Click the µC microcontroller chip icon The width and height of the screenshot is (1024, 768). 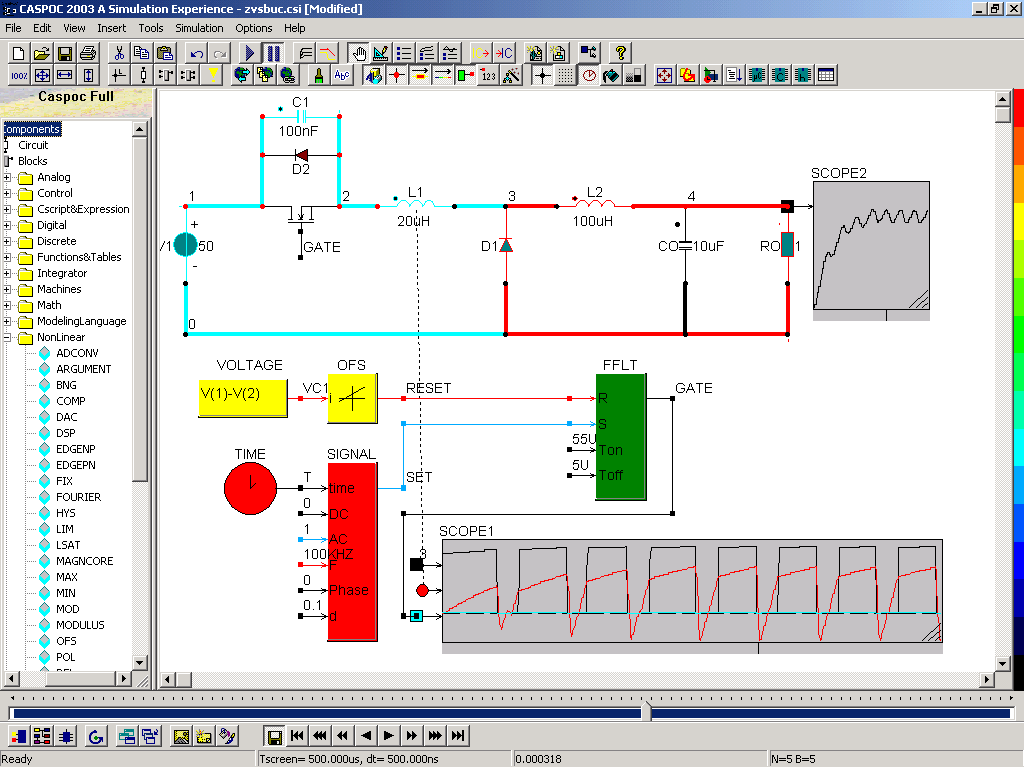(757, 75)
